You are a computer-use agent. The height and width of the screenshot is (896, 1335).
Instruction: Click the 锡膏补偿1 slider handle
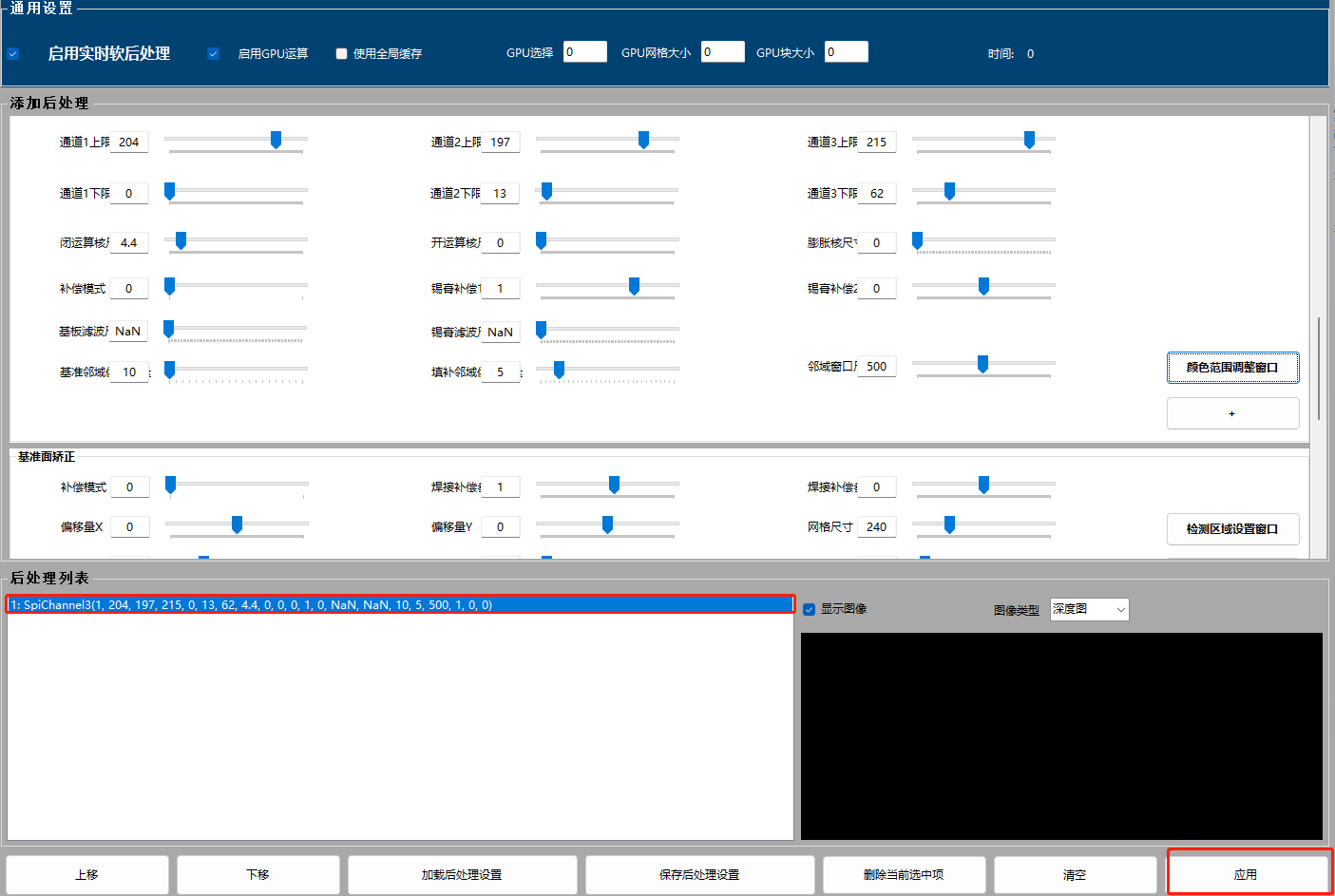(x=634, y=286)
